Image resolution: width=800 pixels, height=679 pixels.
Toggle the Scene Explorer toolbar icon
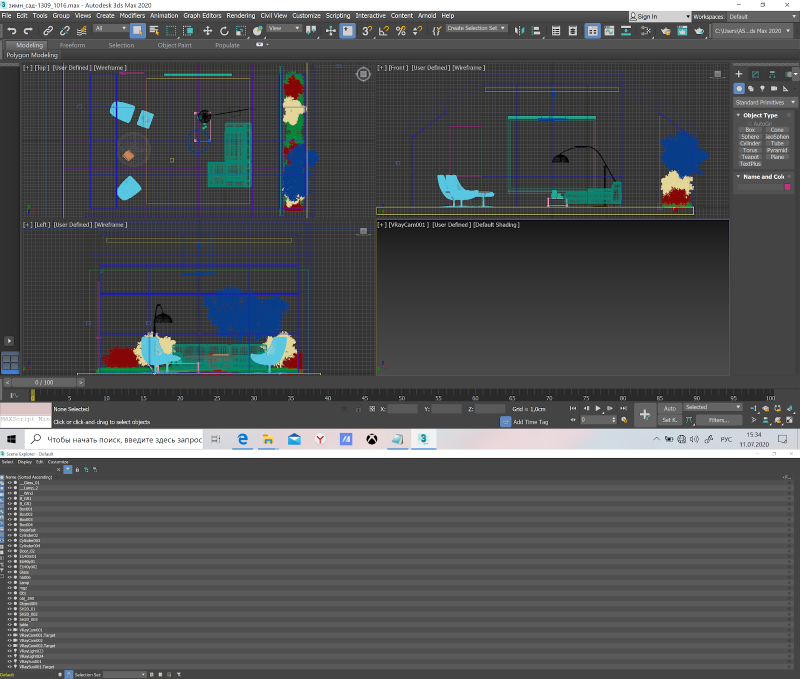[556, 31]
